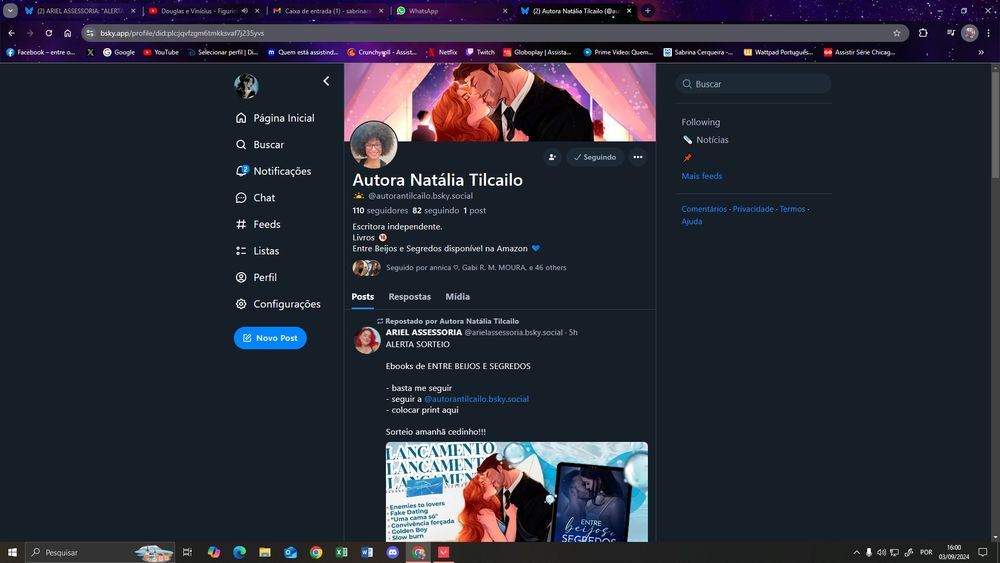Open the LANÇAMENTO post image
The width and height of the screenshot is (1000, 563).
pos(517,492)
